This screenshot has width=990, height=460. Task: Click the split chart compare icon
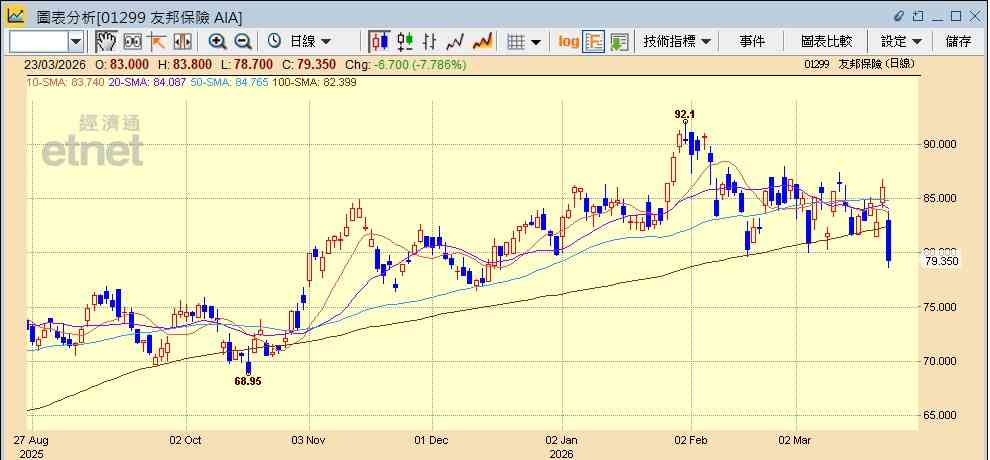coord(182,42)
